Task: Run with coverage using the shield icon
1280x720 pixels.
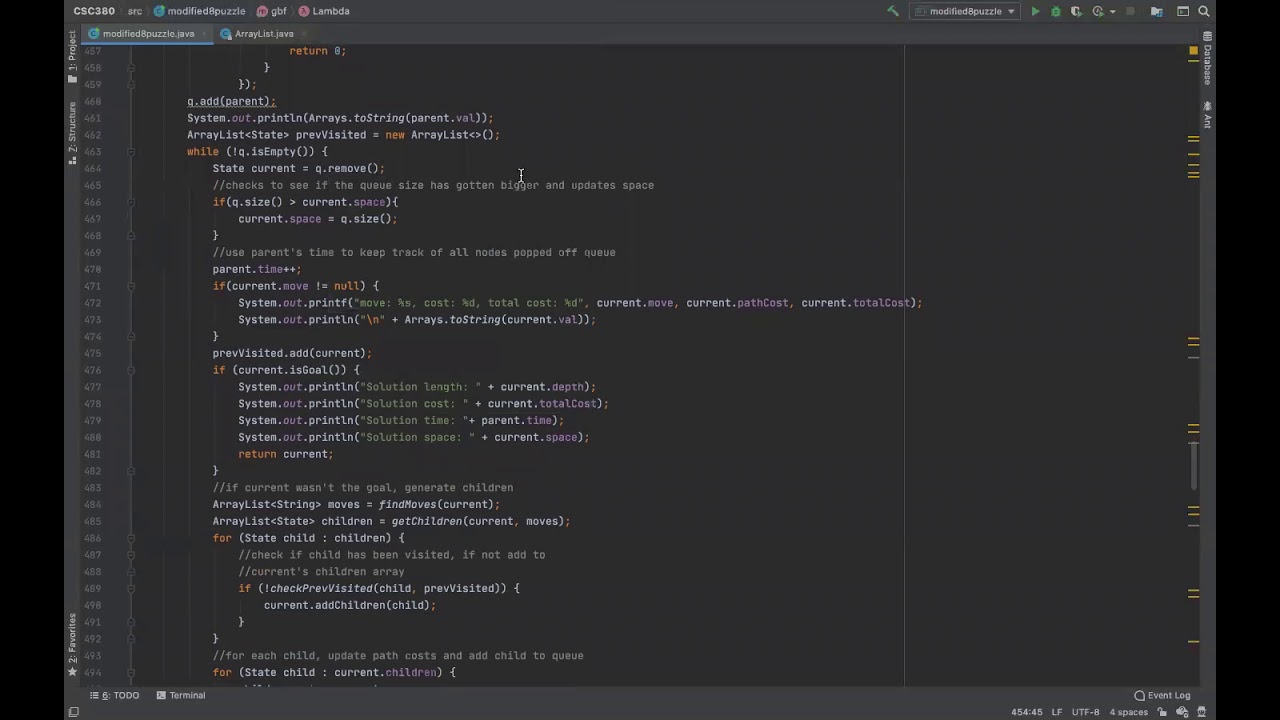Action: point(1076,11)
